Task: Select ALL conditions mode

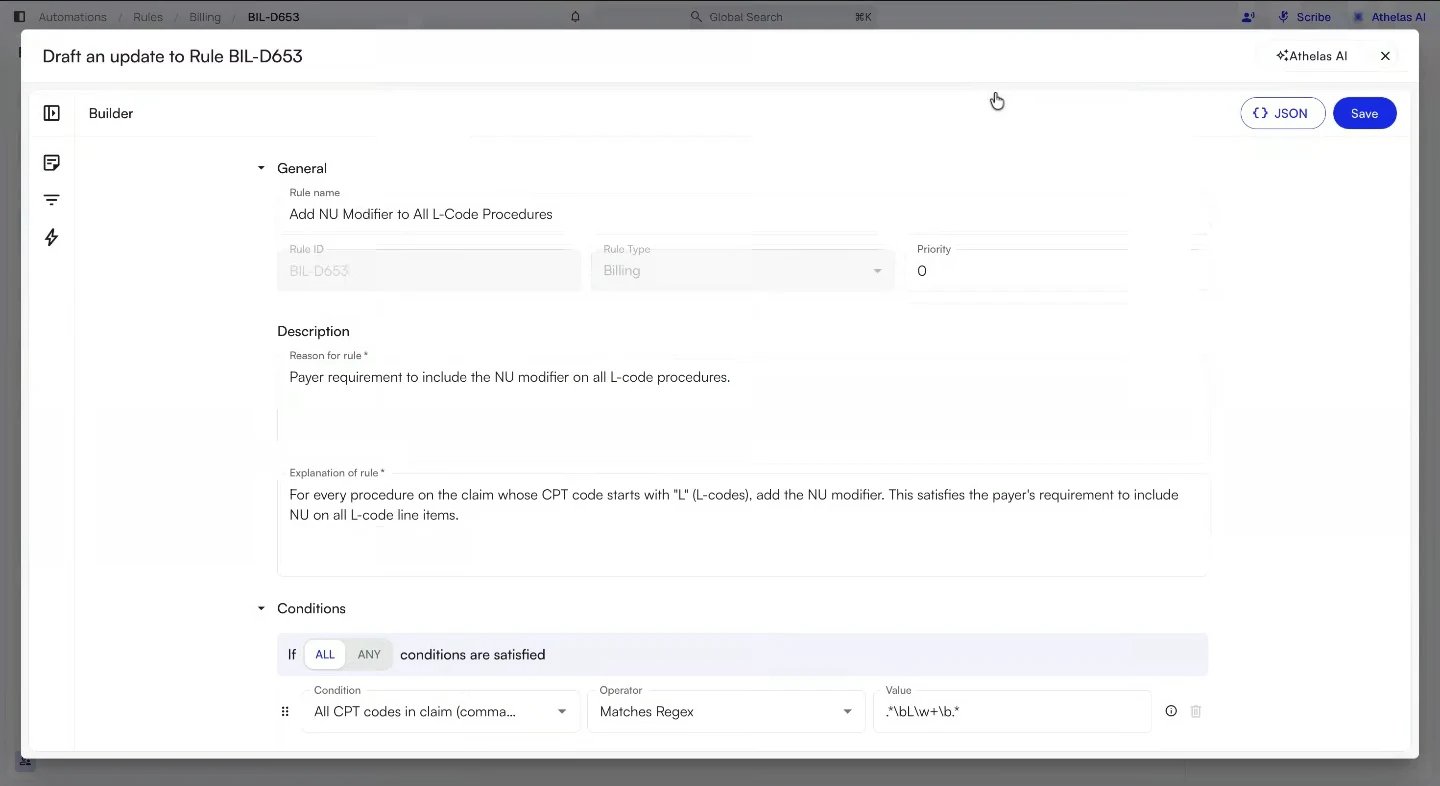Action: click(x=325, y=655)
